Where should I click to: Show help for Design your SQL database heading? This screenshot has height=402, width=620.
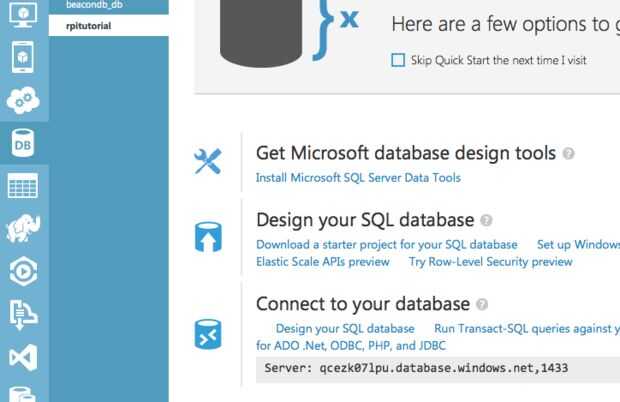pos(487,220)
